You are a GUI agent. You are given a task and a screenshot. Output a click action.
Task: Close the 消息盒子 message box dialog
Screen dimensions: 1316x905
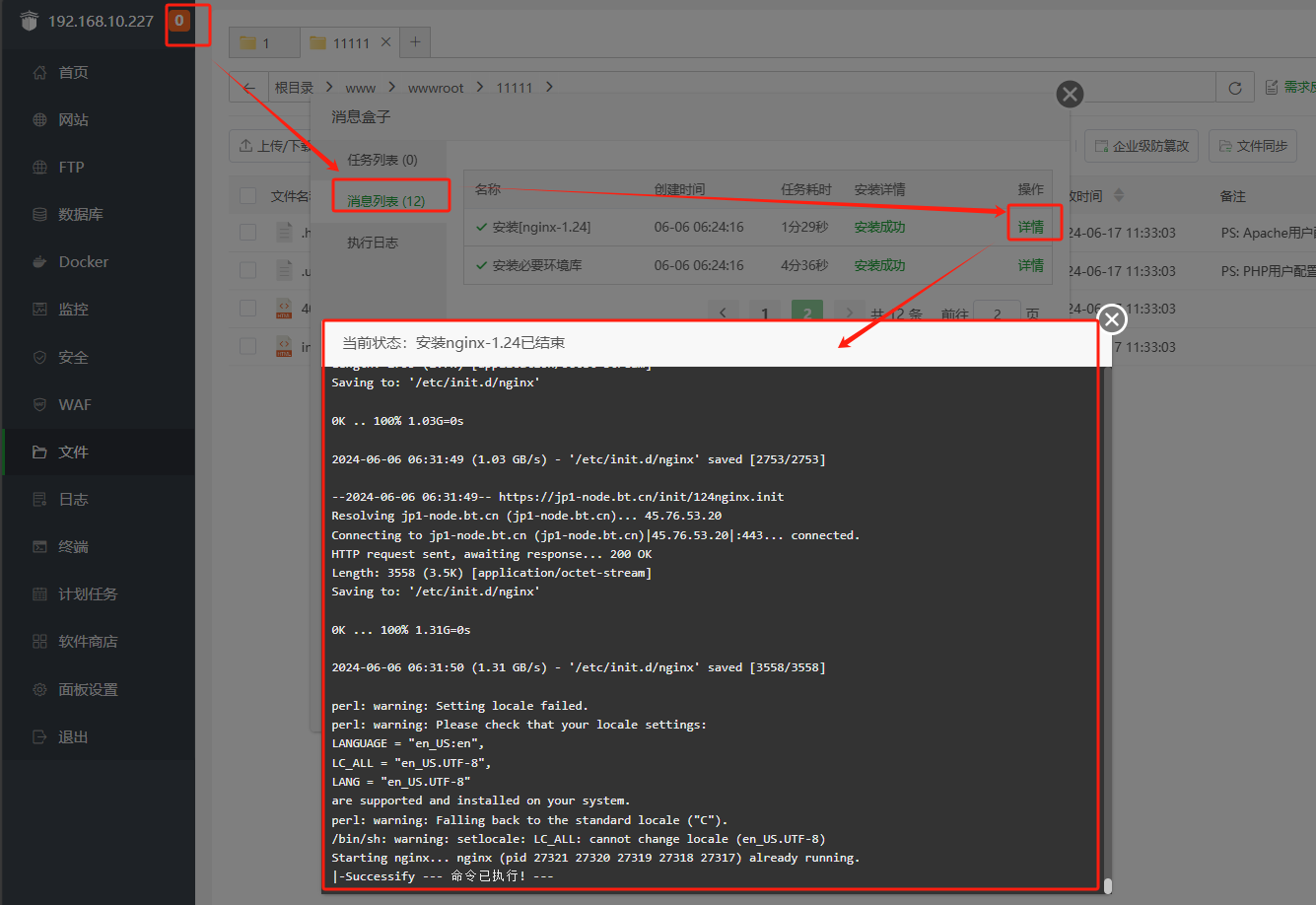click(x=1070, y=94)
